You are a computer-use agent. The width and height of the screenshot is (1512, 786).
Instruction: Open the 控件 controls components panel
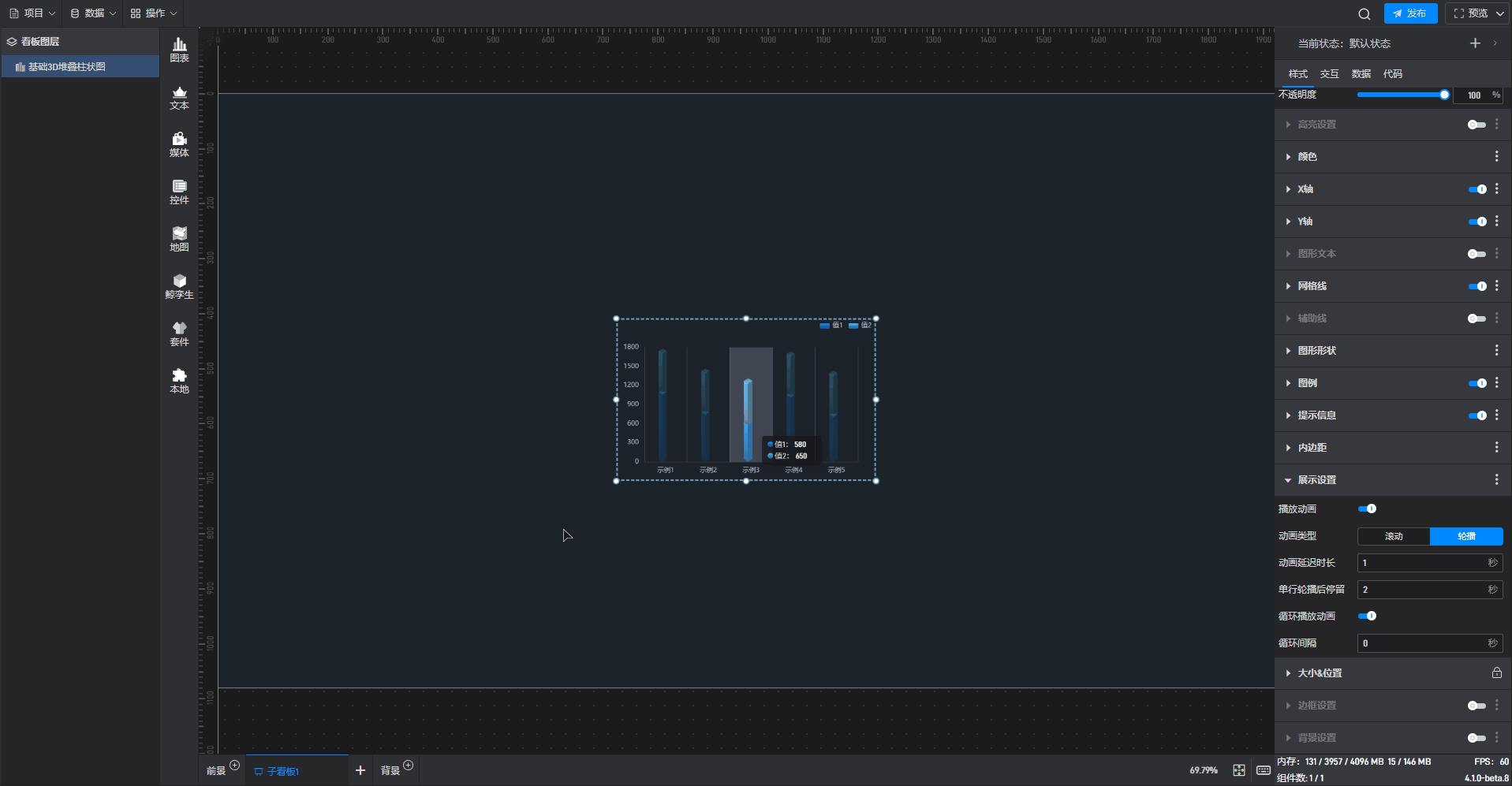coord(179,192)
